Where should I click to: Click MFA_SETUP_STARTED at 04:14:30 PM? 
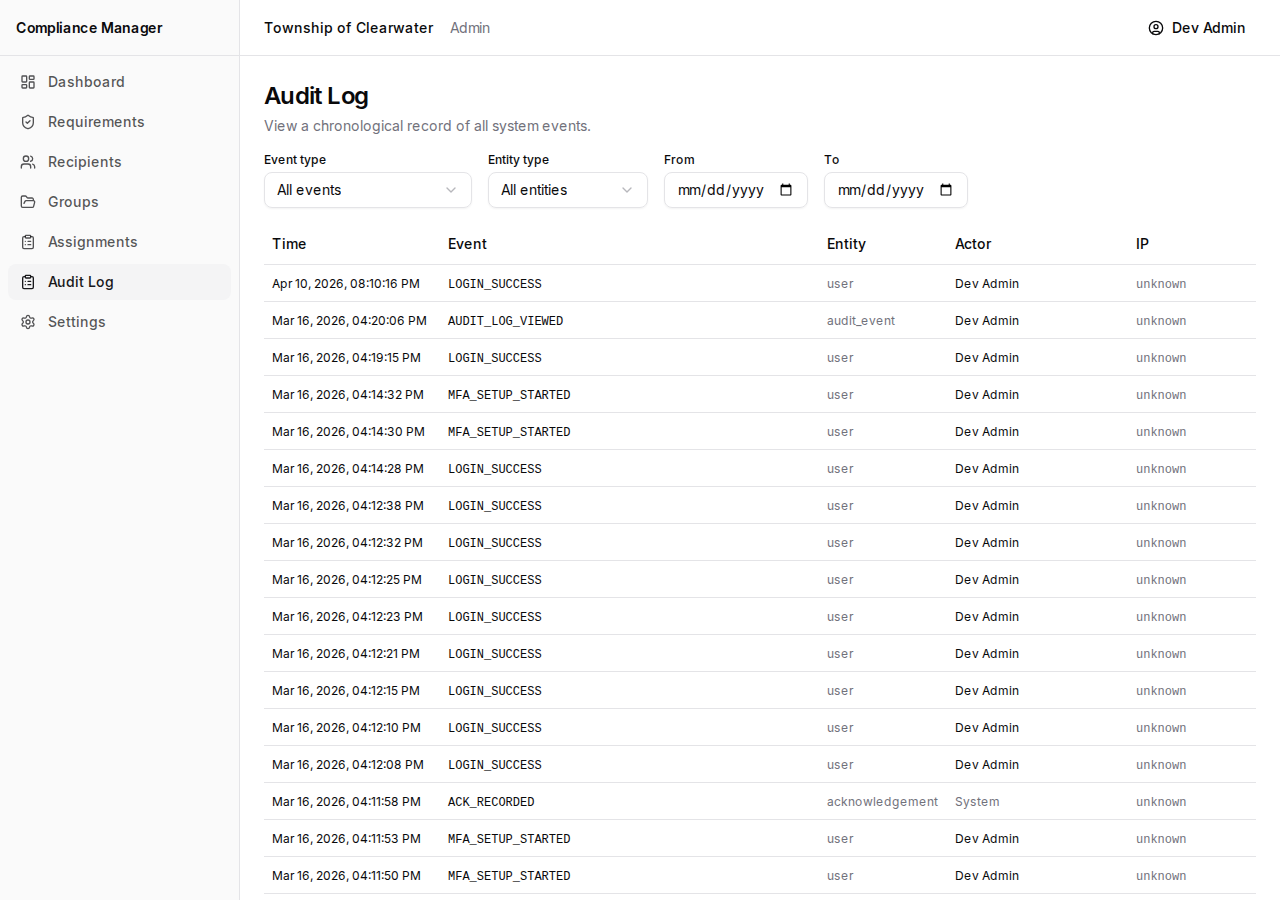[x=509, y=432]
